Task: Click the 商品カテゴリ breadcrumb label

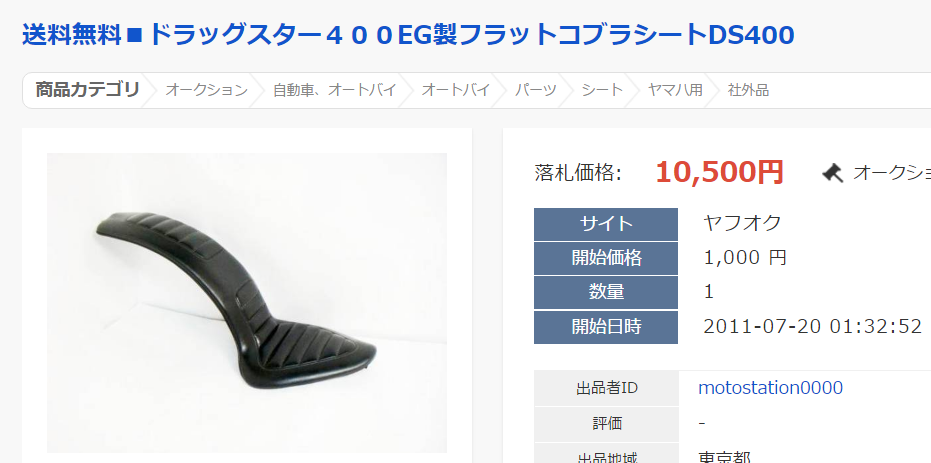Action: [87, 90]
